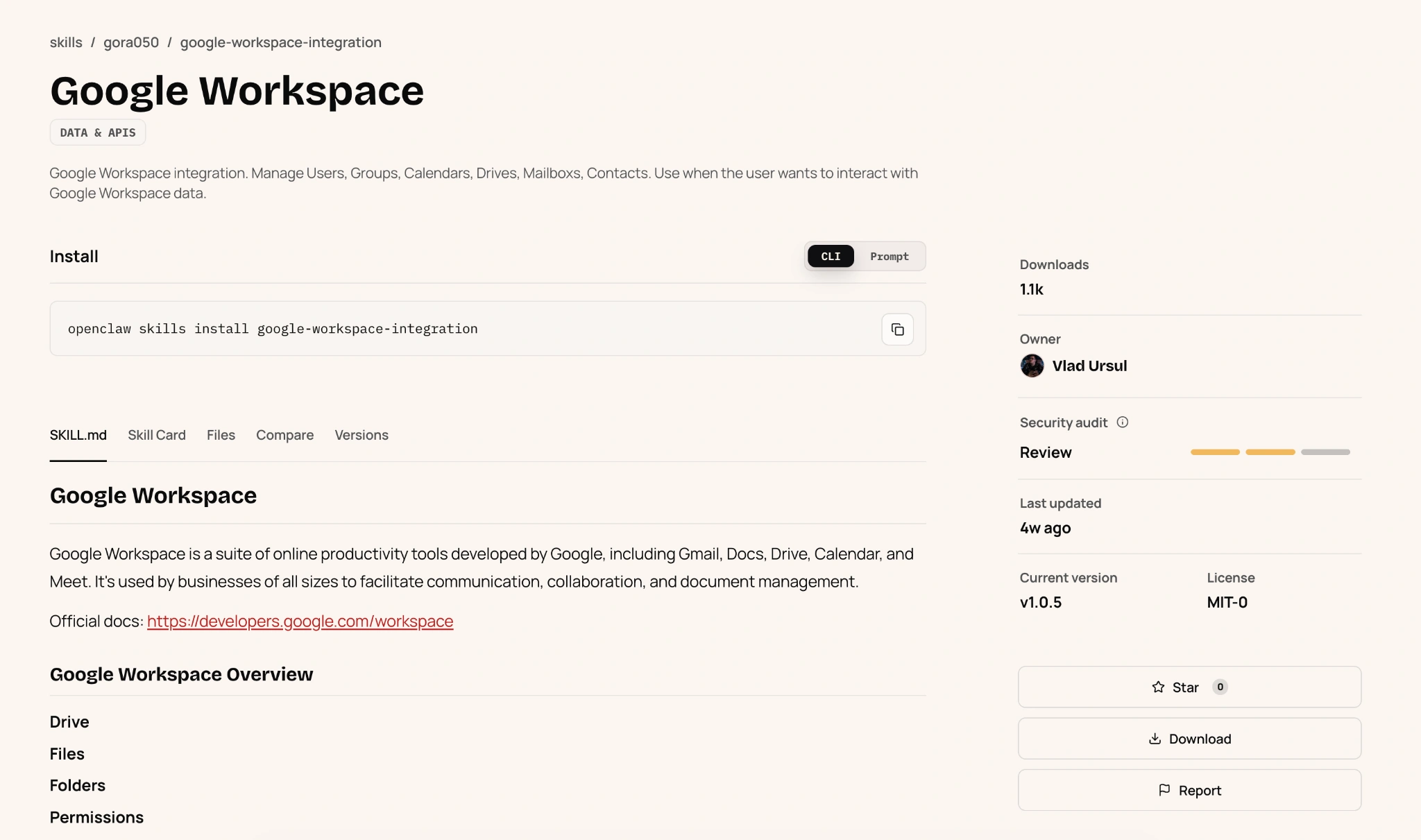View the Versions tab
Screen dimensions: 1421x840
[361, 435]
